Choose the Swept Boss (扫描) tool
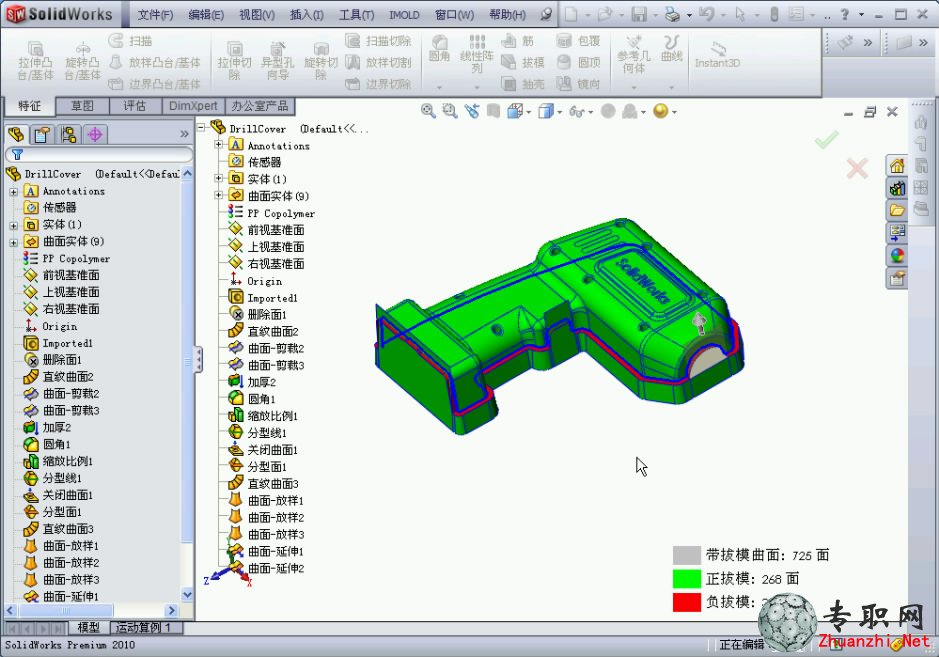 click(x=130, y=41)
